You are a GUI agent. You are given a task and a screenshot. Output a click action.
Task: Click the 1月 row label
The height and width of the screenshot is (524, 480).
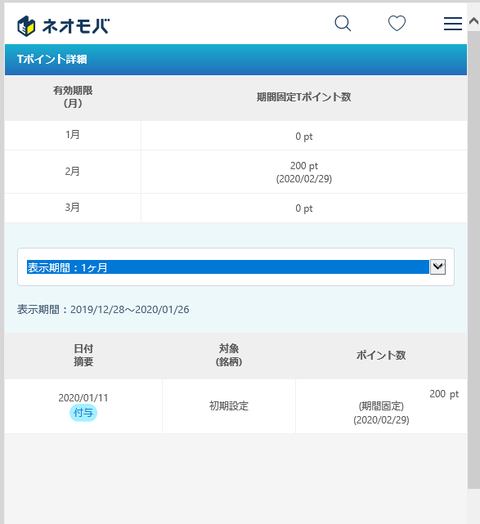point(73,135)
